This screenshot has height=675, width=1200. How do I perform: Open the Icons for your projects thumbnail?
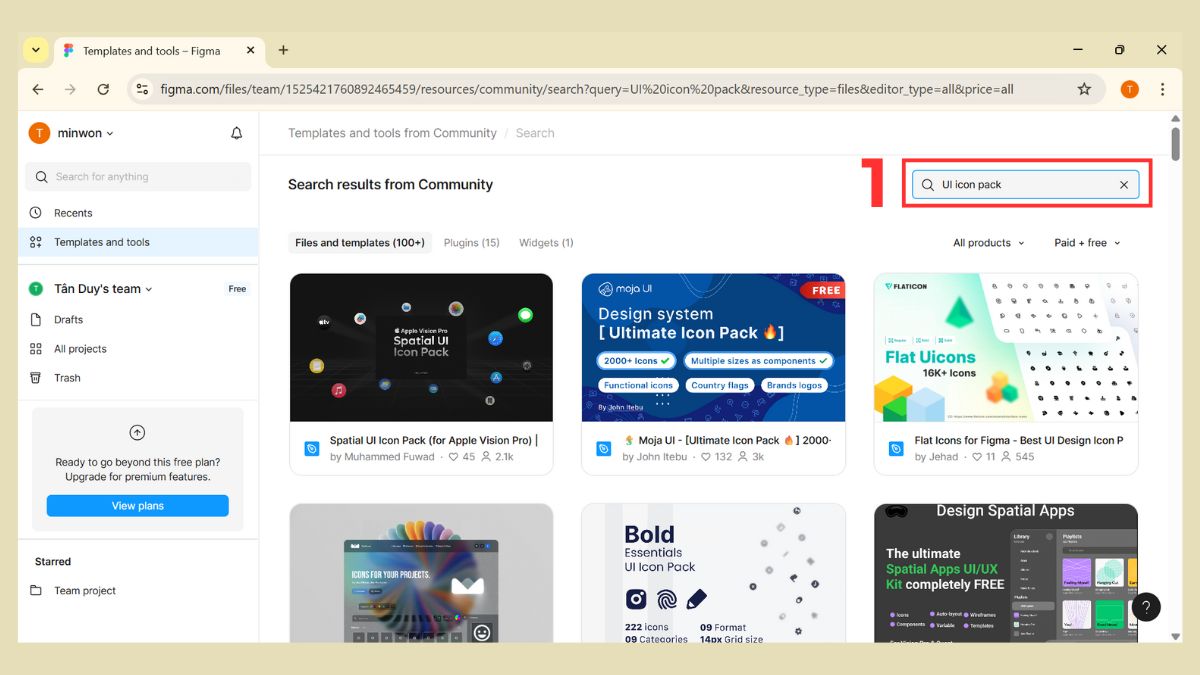click(x=421, y=573)
